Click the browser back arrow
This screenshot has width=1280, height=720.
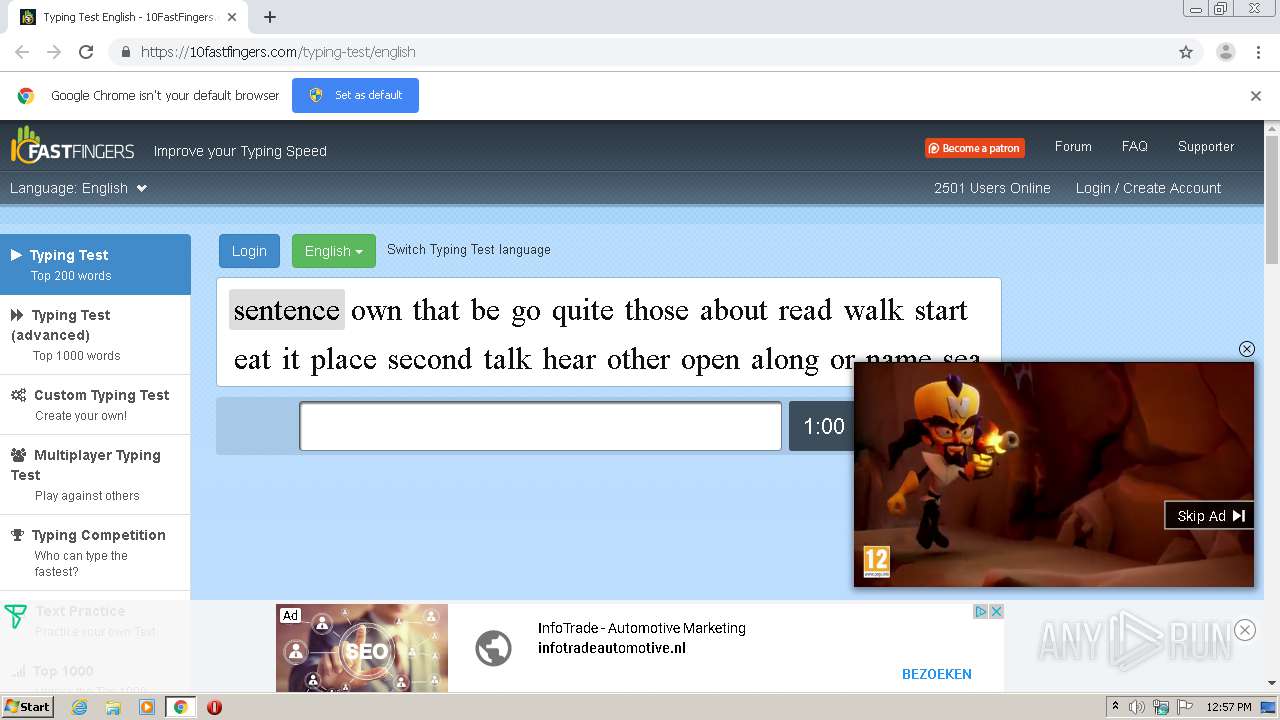click(x=22, y=52)
